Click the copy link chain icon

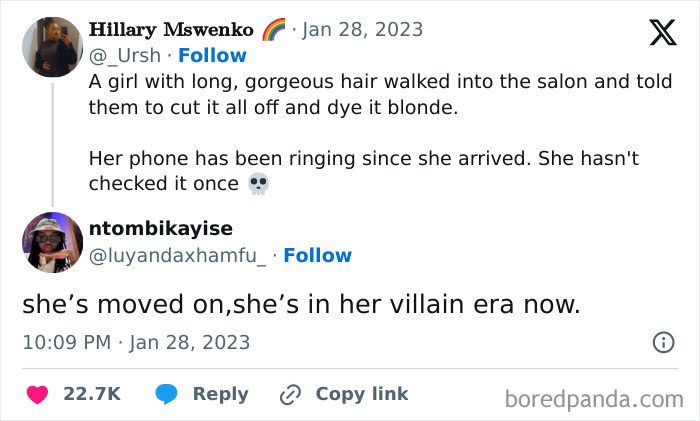click(291, 394)
